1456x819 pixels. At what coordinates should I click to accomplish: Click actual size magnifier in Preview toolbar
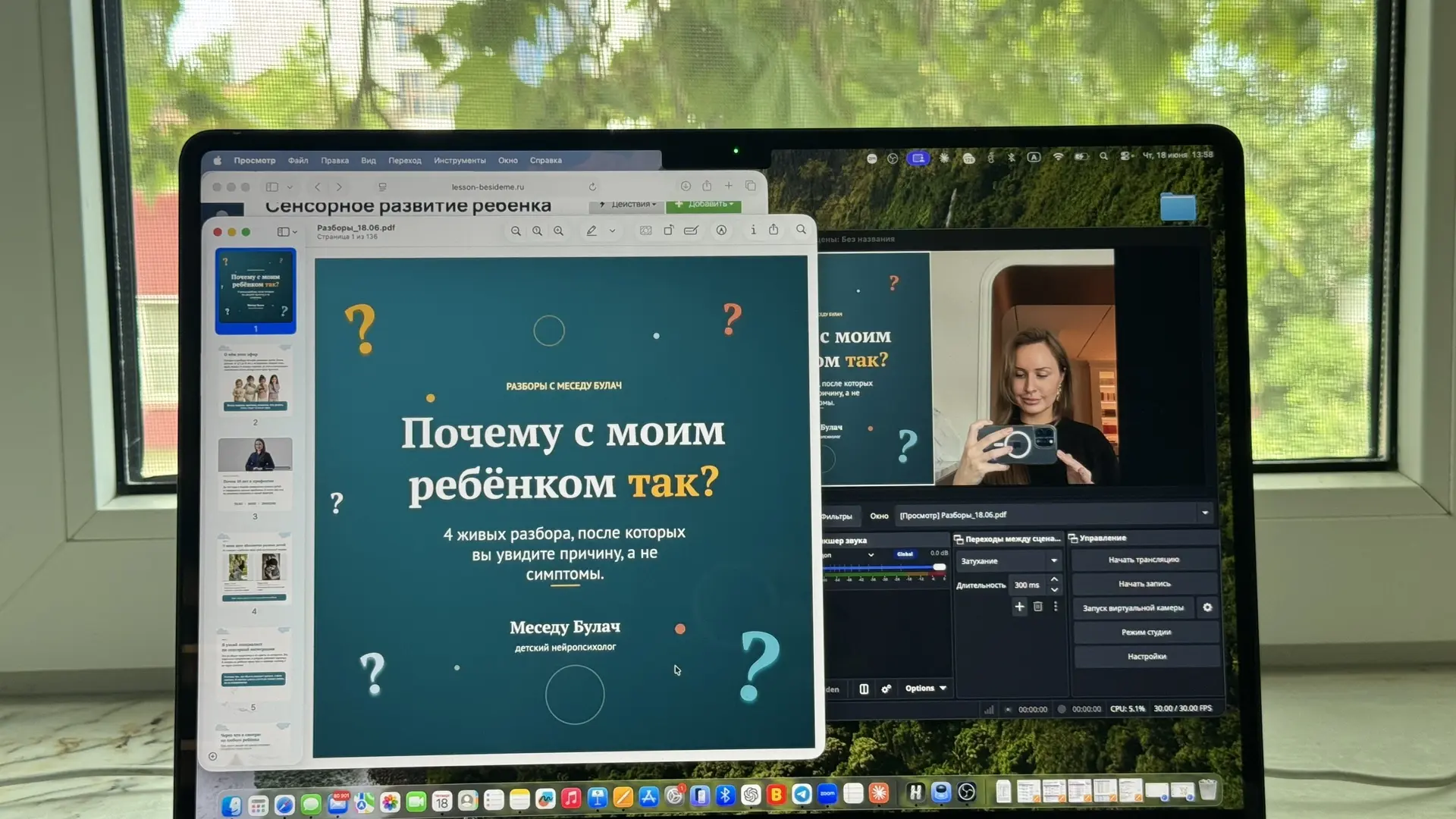[537, 231]
